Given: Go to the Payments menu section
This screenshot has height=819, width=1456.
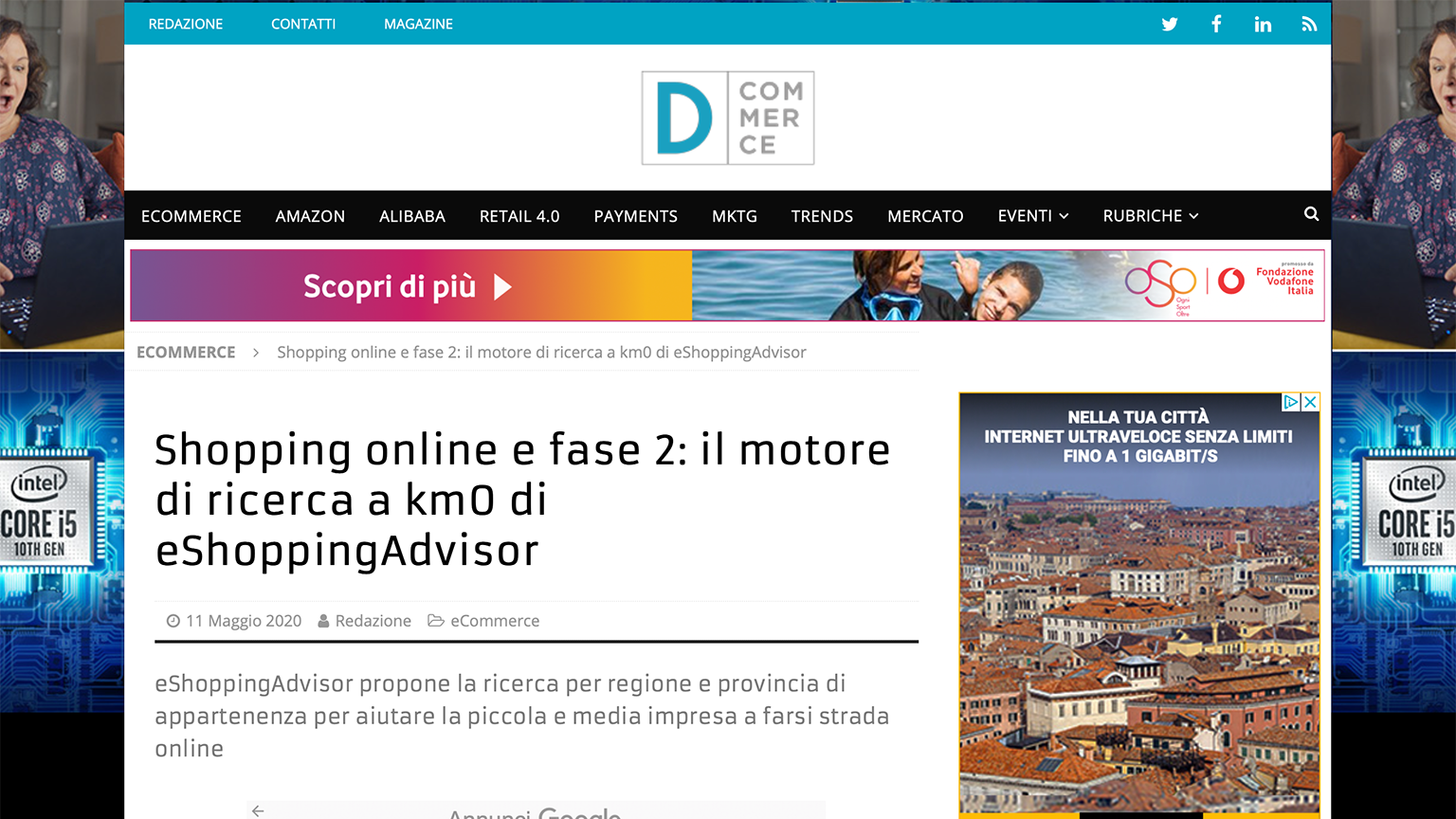Looking at the screenshot, I should [x=635, y=216].
